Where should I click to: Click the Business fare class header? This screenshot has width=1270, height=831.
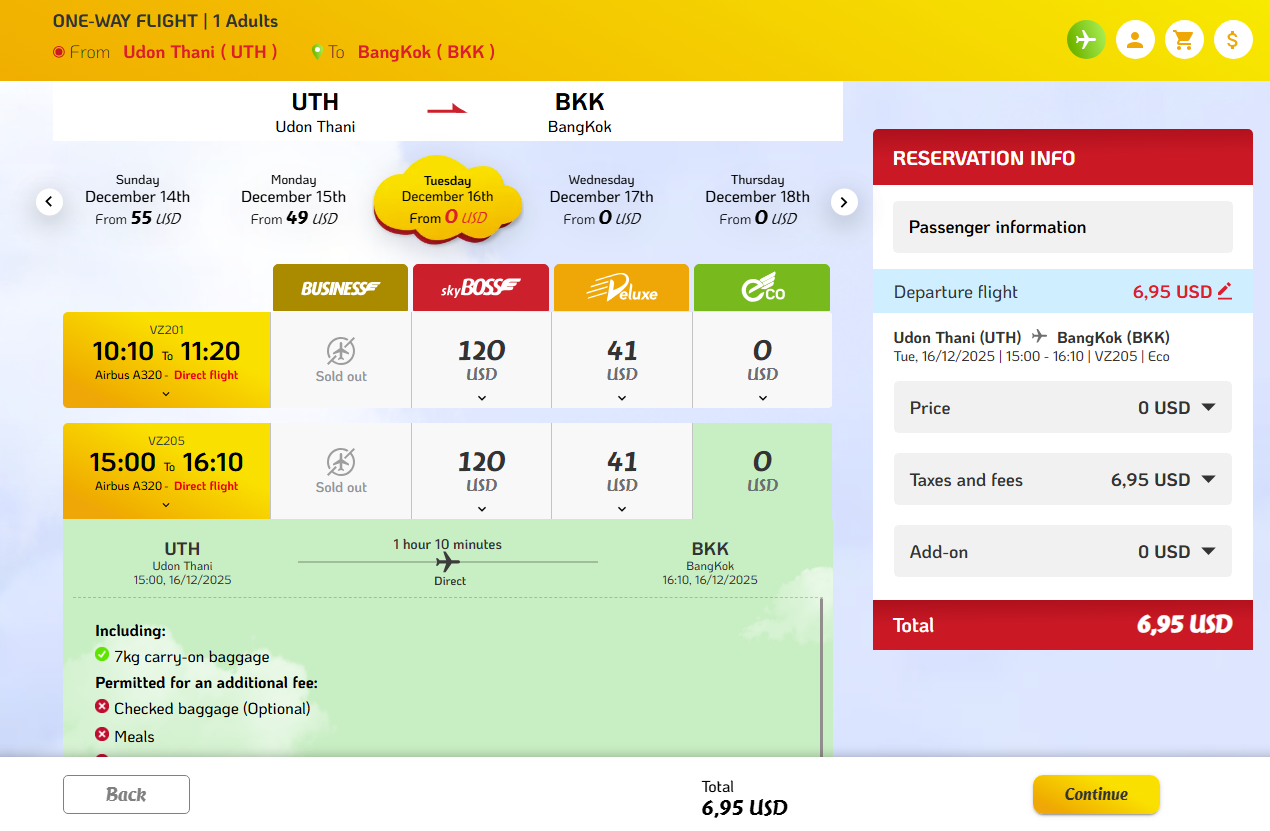click(x=341, y=288)
